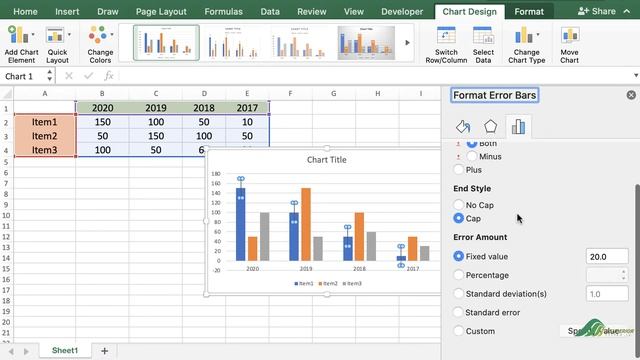The image size is (640, 360).
Task: Open the Change Colors palette
Action: (x=100, y=44)
